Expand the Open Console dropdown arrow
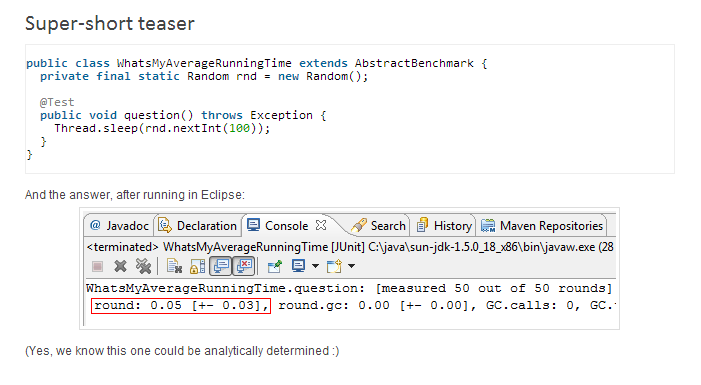 click(351, 266)
